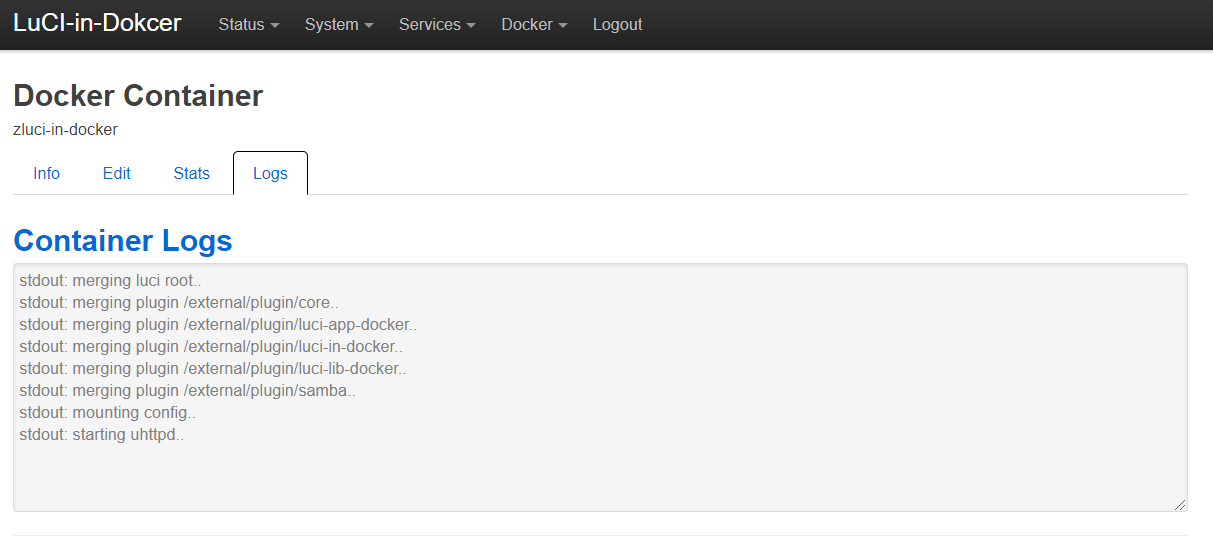The width and height of the screenshot is (1213, 538).
Task: Click the caret arrow beside Services
Action: coord(471,26)
